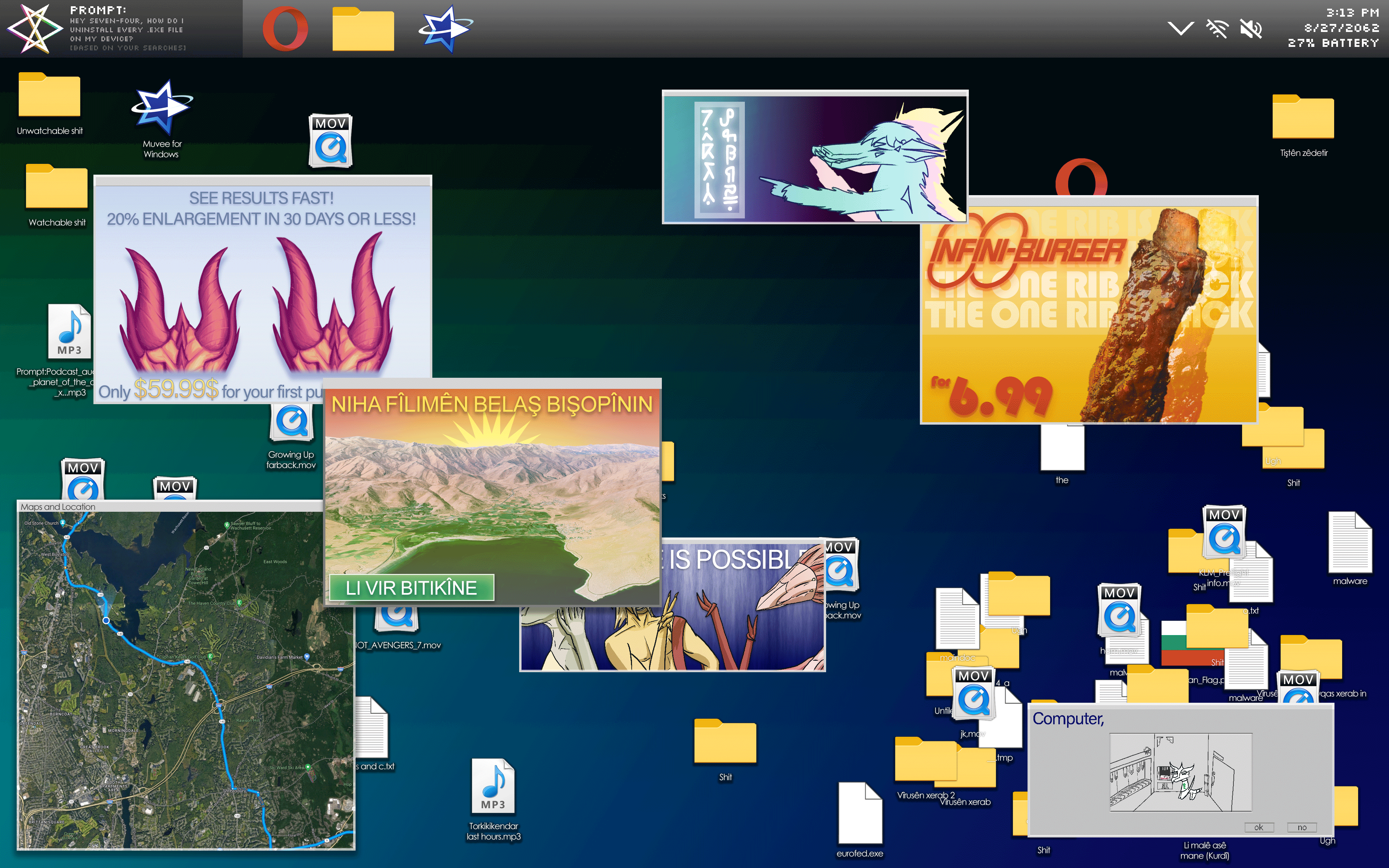1389x868 pixels.
Task: Unmute the muted speaker icon
Action: point(1251,29)
